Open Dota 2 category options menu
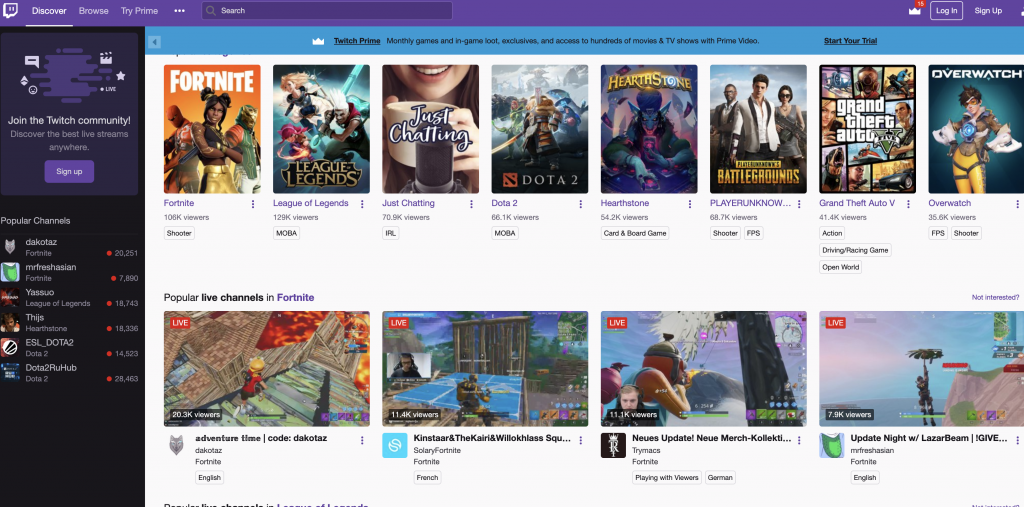The width and height of the screenshot is (1024, 507). 580,204
